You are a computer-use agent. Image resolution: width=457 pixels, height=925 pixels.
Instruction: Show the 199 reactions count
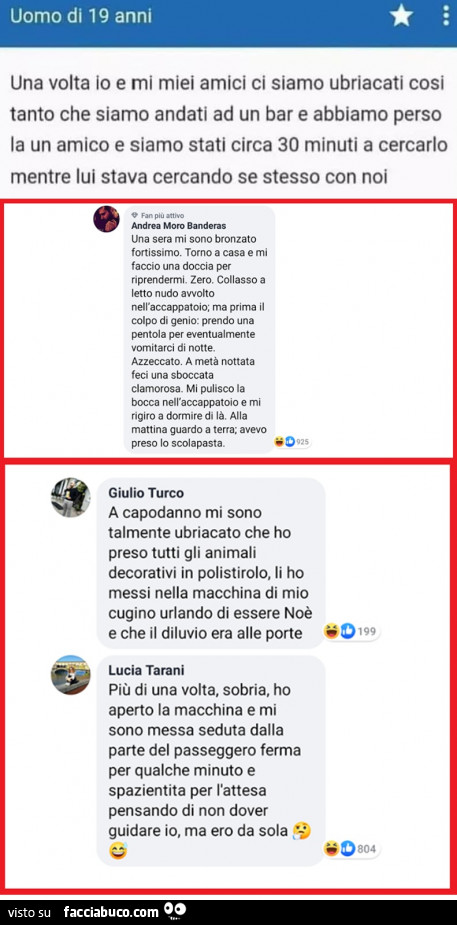[x=366, y=632]
